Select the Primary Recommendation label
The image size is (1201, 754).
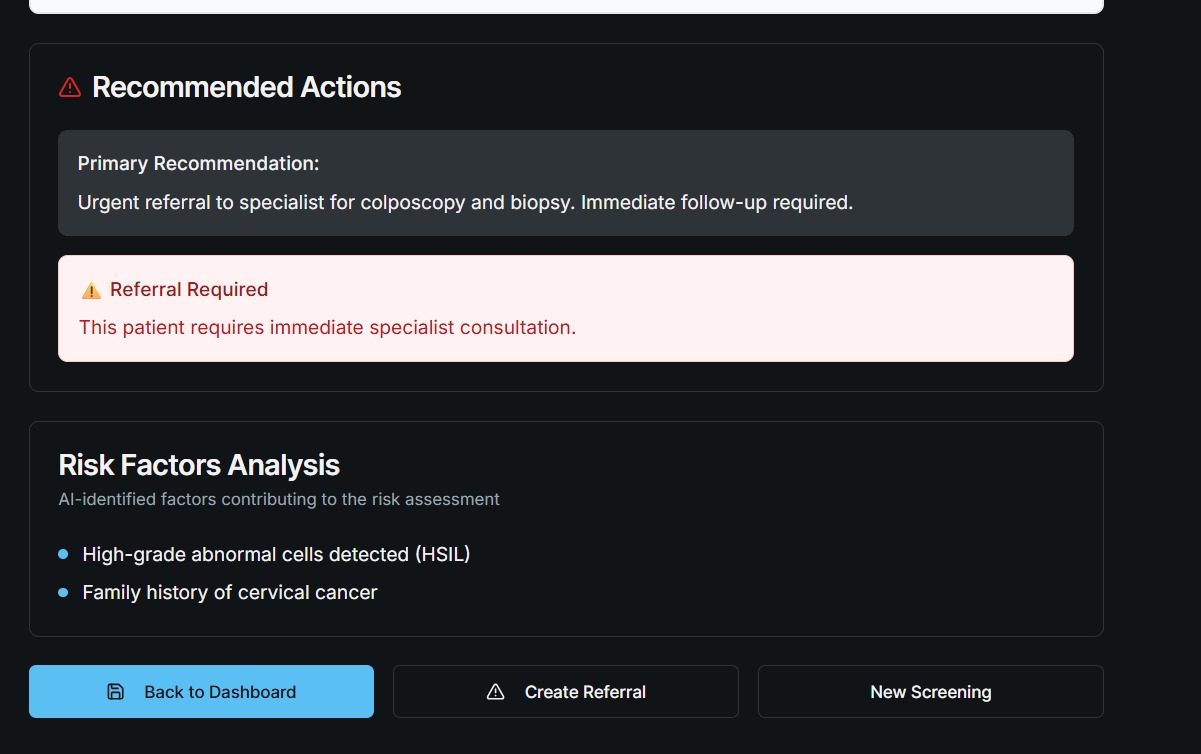tap(198, 164)
